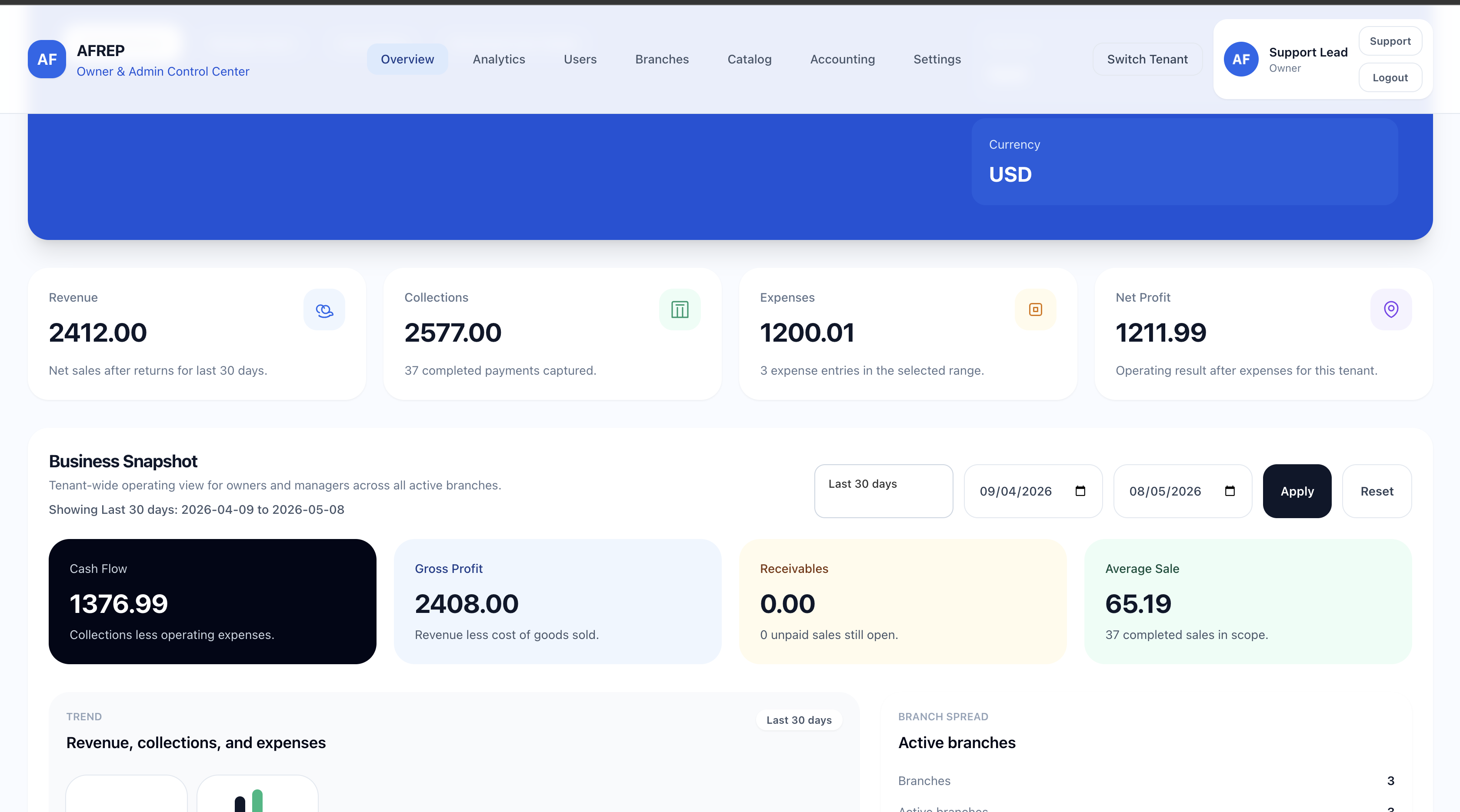
Task: Click '0 unpaid sales still open.' text
Action: 829,635
